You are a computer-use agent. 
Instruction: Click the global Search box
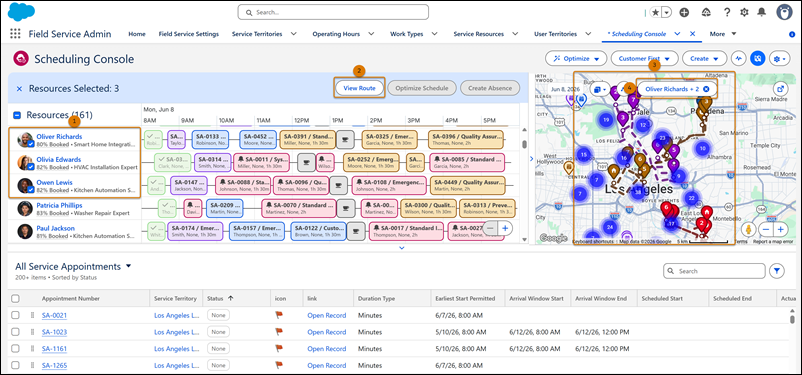(333, 12)
